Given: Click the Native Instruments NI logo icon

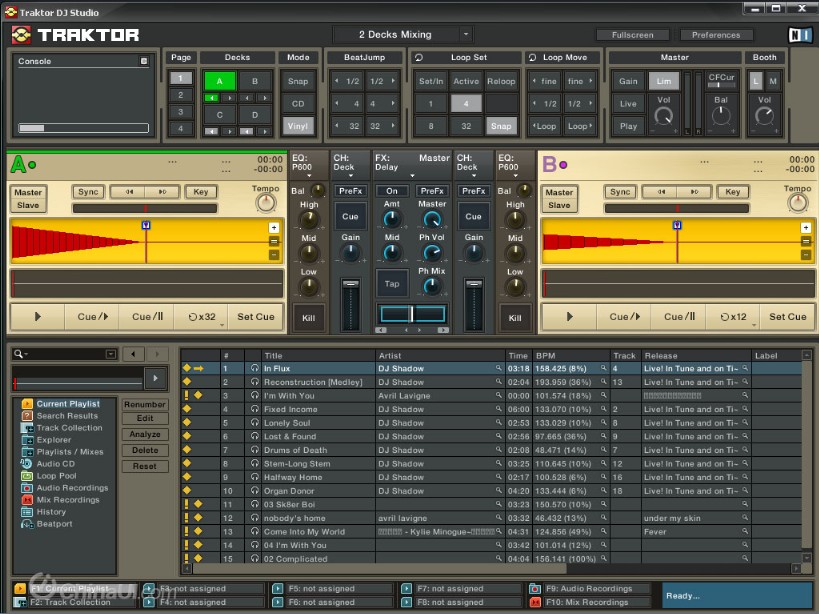Looking at the screenshot, I should (800, 35).
